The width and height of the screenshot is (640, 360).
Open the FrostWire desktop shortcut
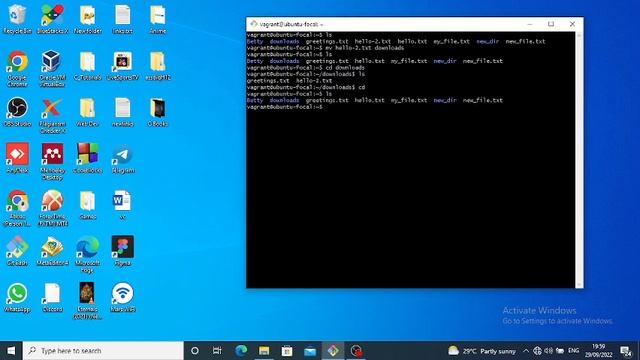click(x=52, y=208)
